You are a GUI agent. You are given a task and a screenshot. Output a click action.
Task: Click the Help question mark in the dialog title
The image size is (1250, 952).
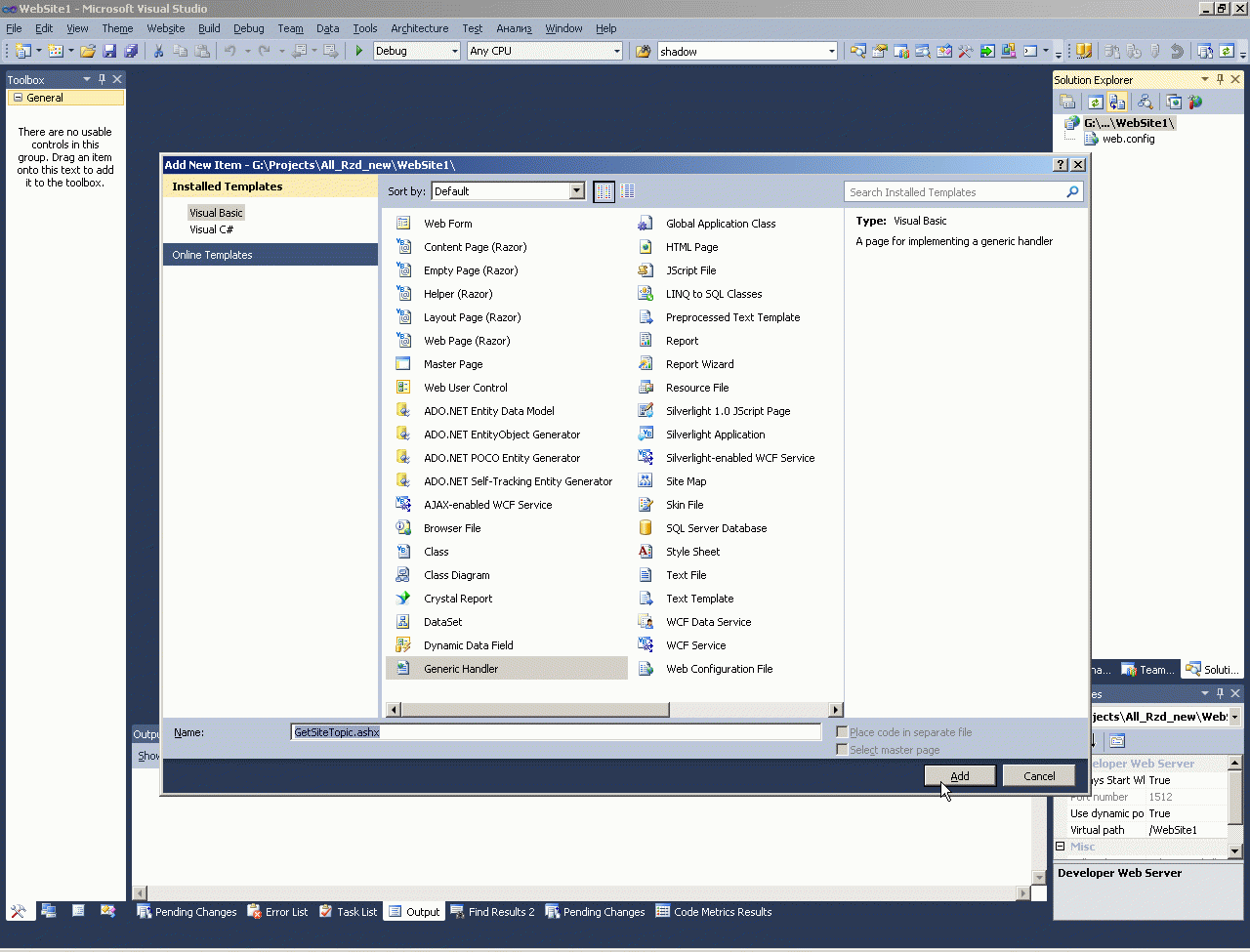click(1062, 165)
